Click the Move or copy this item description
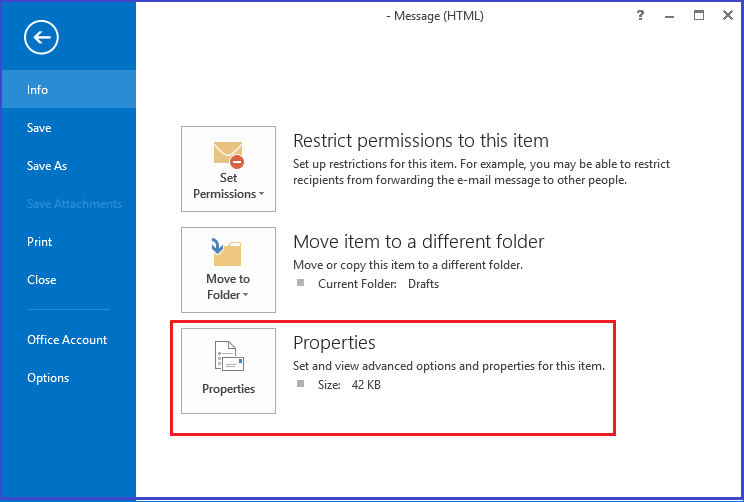The width and height of the screenshot is (744, 502). click(x=408, y=265)
